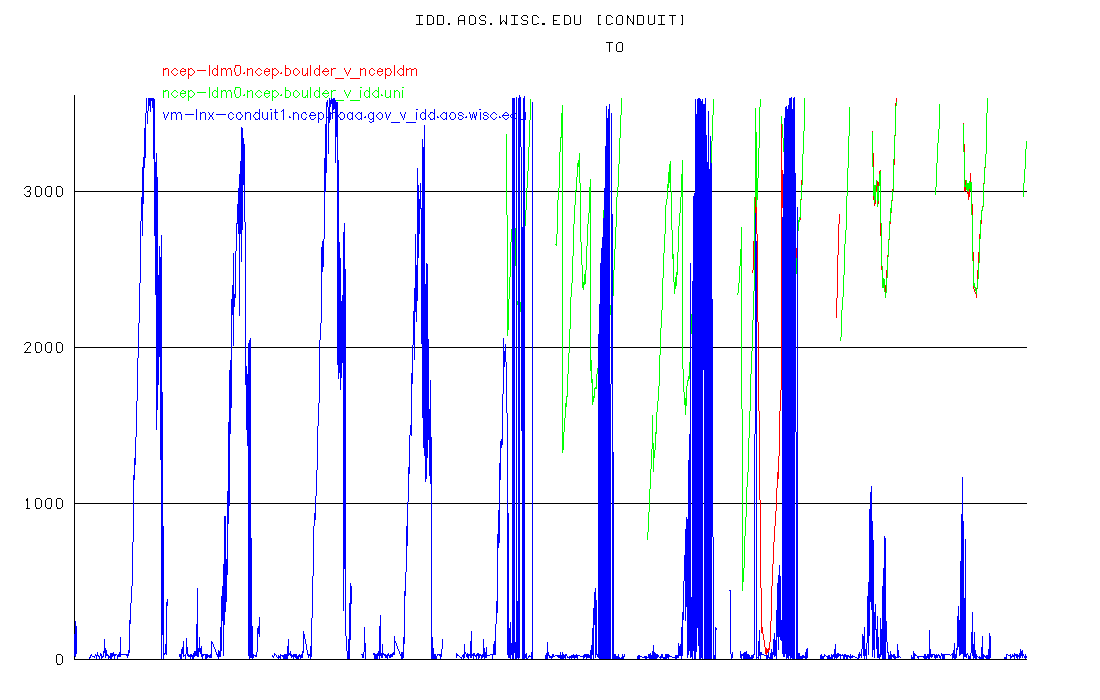Click the second-to-last small blue peak near 1000
The width and height of the screenshot is (1100, 700).
[871, 488]
